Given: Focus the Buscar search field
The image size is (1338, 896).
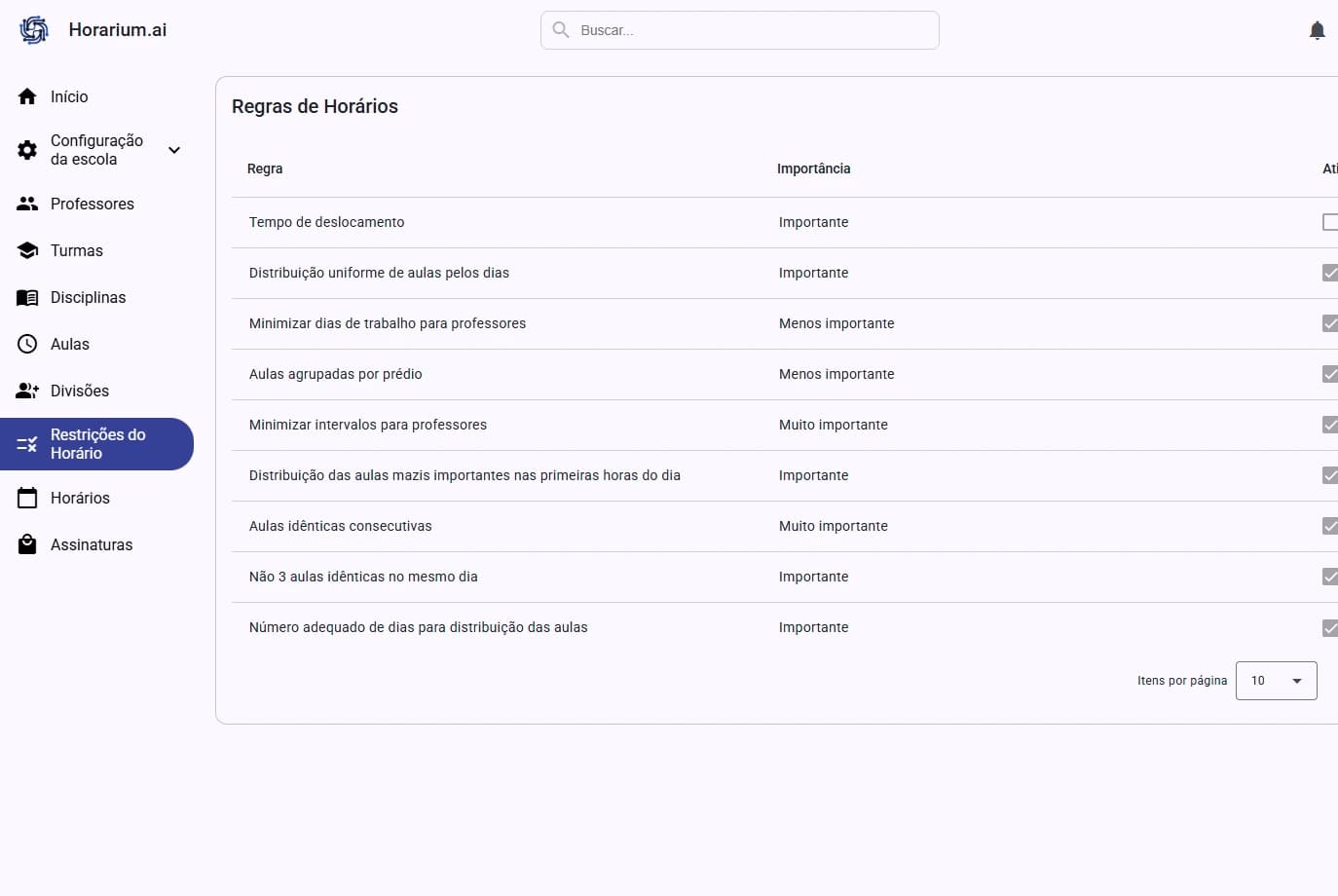Looking at the screenshot, I should coord(750,30).
